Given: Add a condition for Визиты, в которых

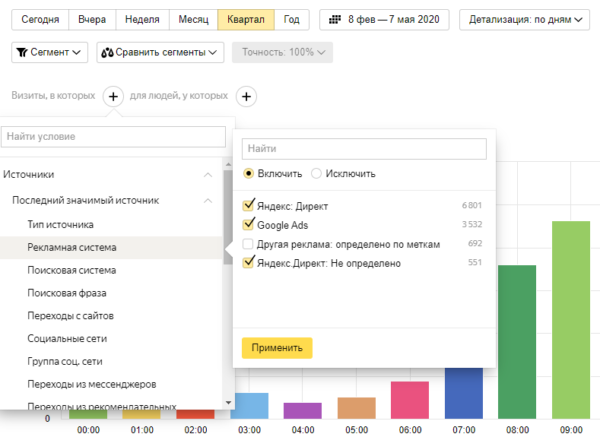Looking at the screenshot, I should (113, 96).
